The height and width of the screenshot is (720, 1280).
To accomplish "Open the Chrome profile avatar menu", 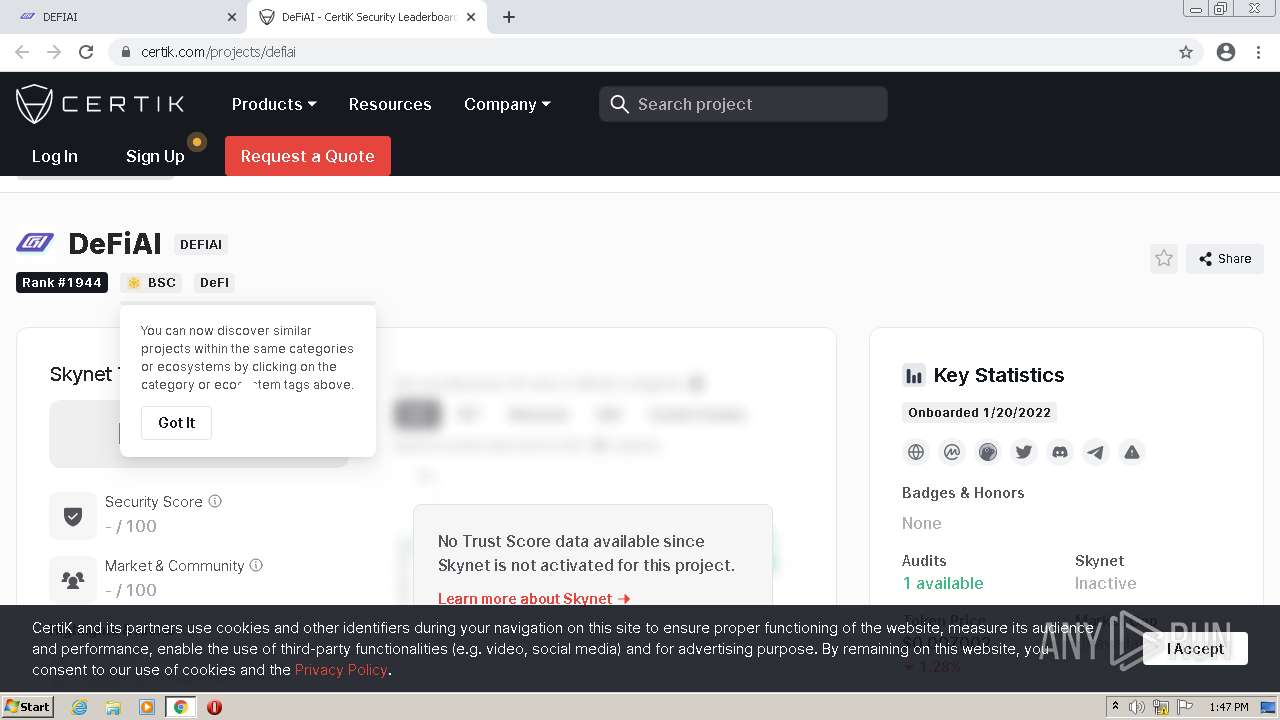I will click(x=1226, y=52).
